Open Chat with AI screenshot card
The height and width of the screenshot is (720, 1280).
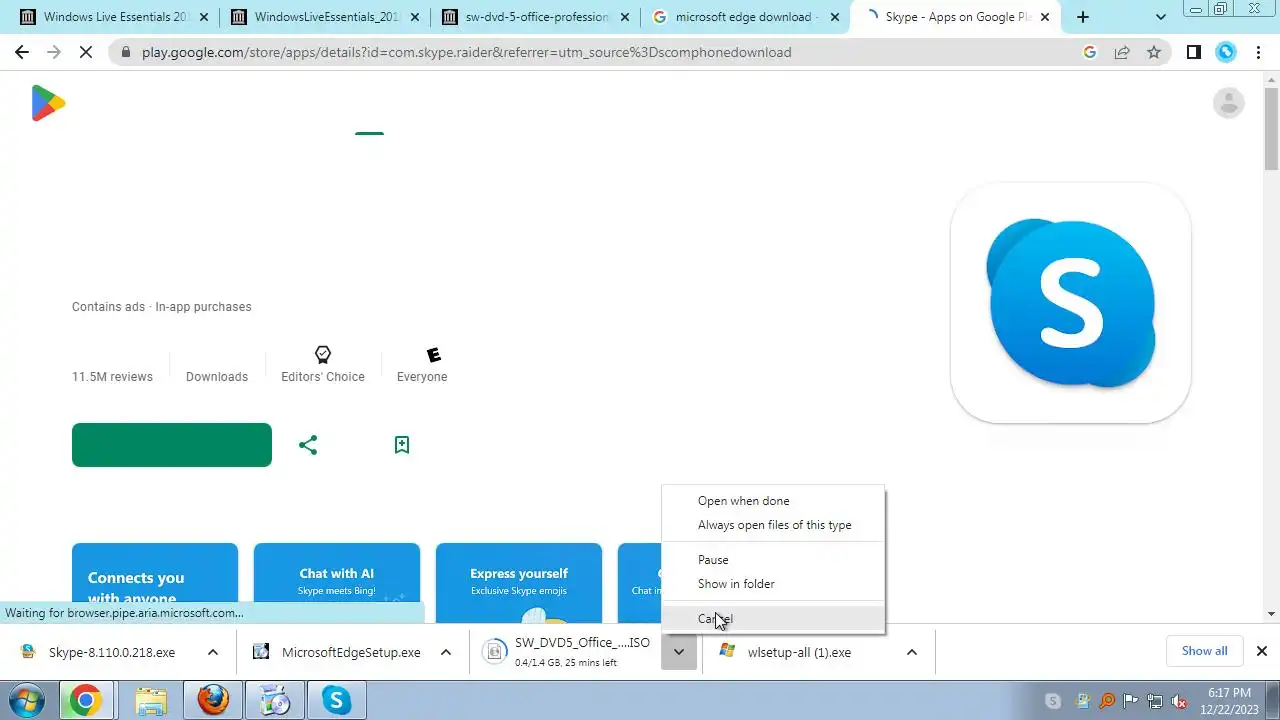[x=337, y=584]
